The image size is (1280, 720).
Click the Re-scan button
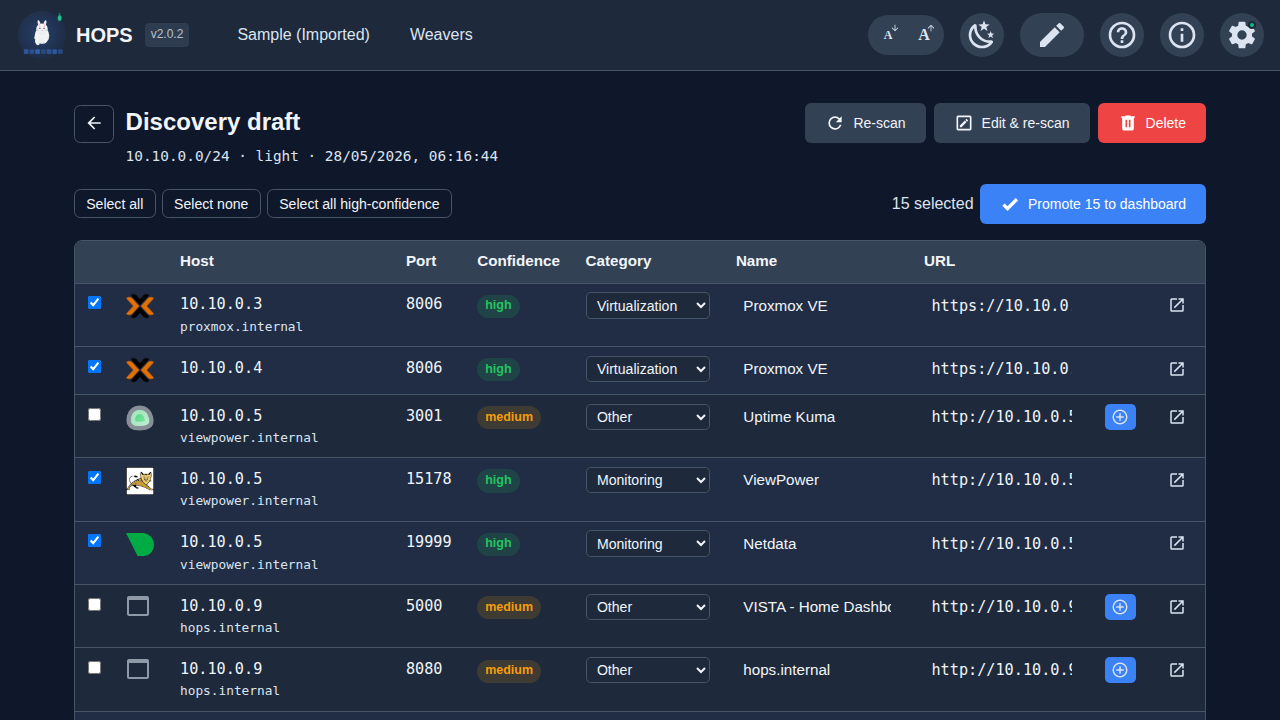865,123
